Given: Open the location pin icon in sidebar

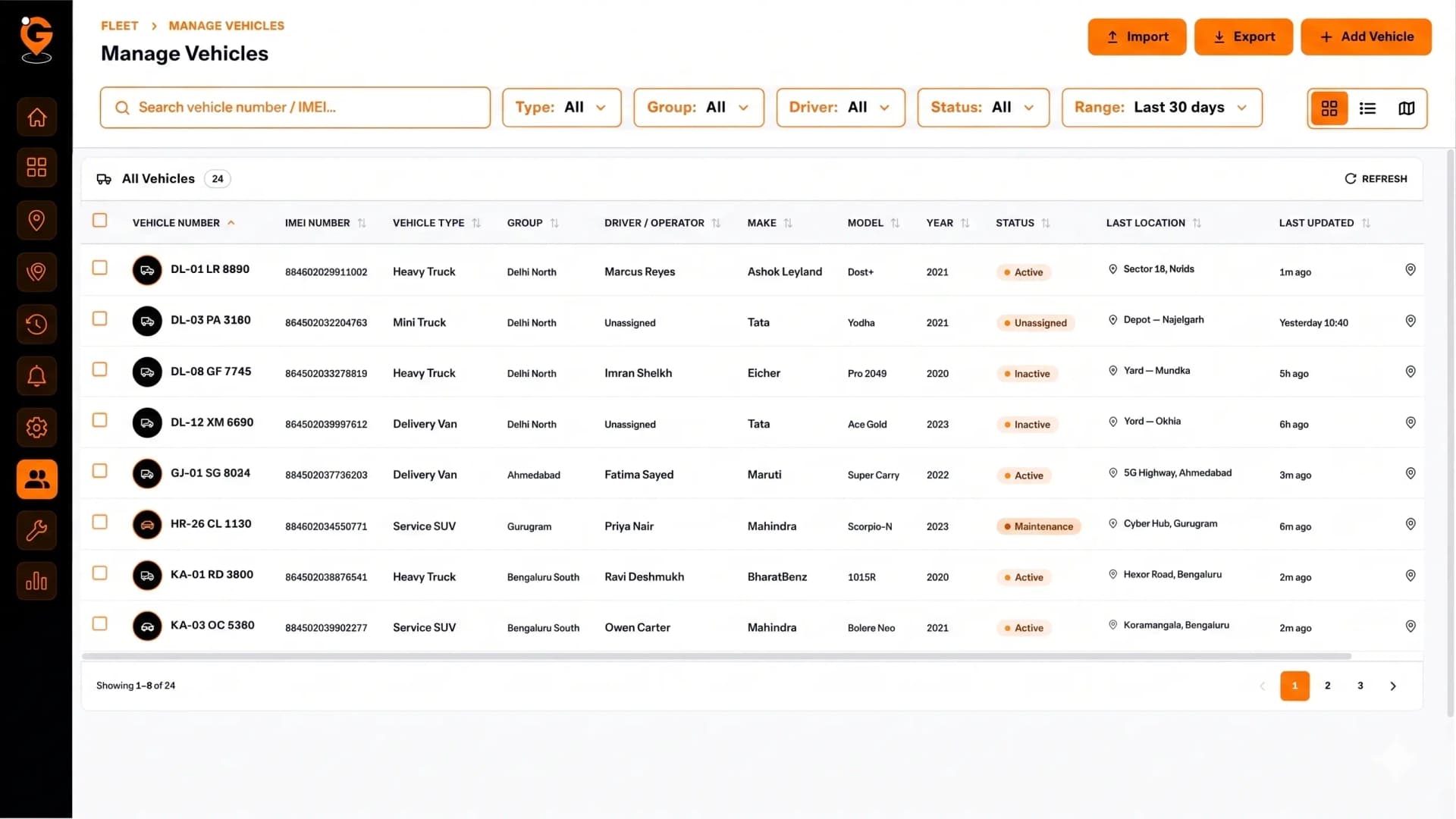Looking at the screenshot, I should pos(36,220).
